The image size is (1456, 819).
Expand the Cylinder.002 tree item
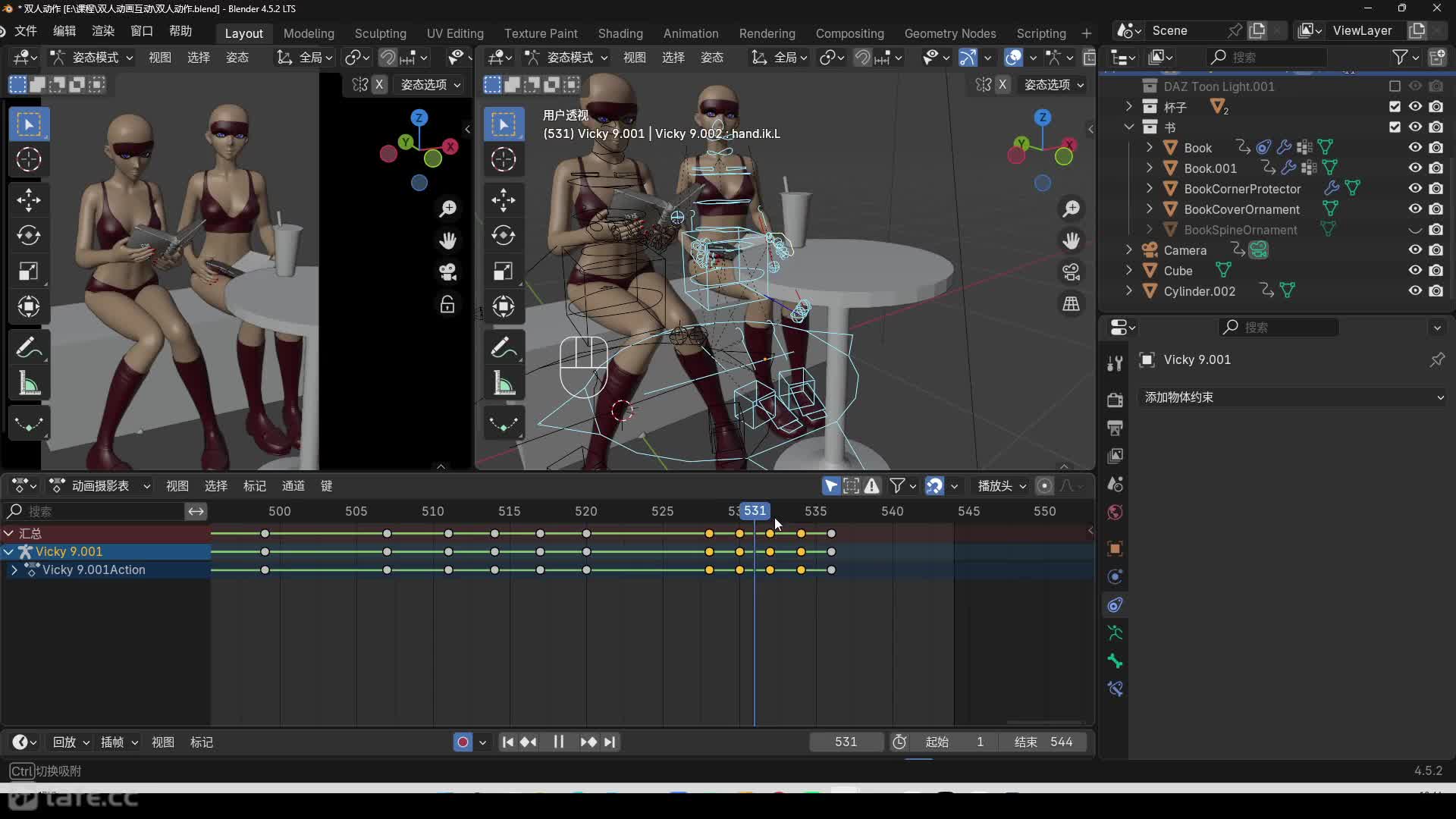(1129, 290)
